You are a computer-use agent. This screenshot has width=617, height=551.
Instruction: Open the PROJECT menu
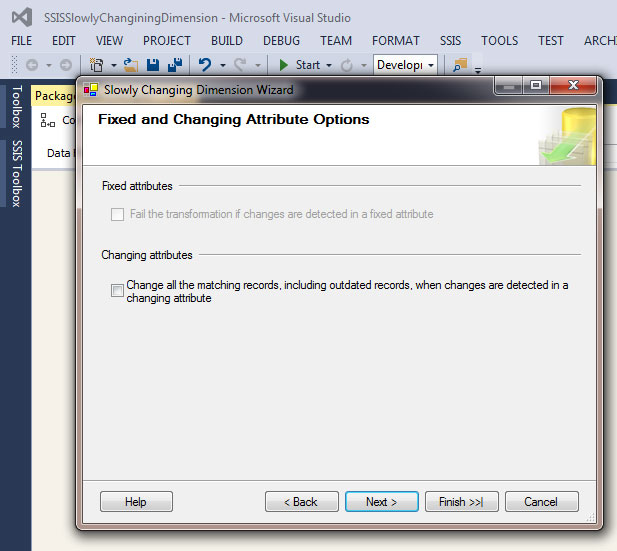click(167, 41)
